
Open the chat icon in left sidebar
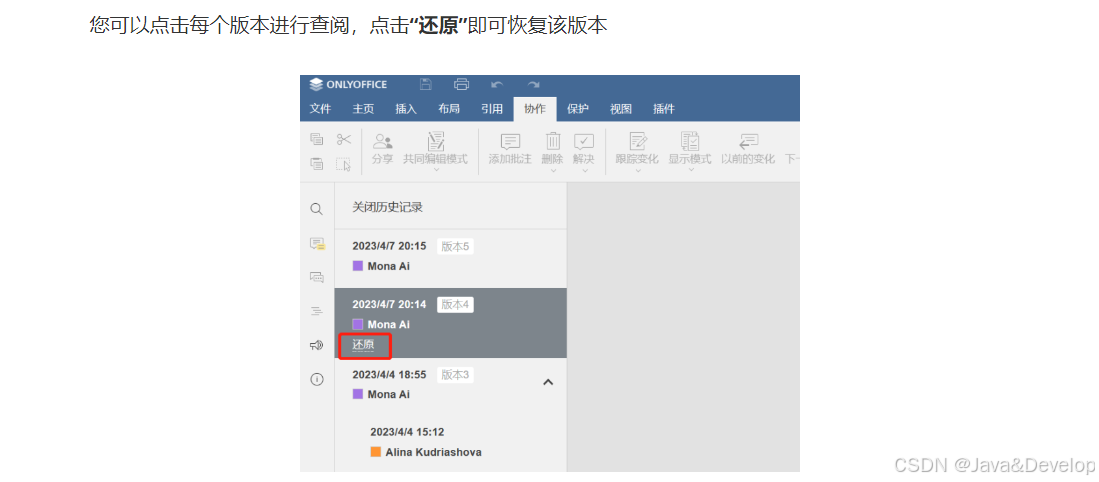tap(317, 277)
